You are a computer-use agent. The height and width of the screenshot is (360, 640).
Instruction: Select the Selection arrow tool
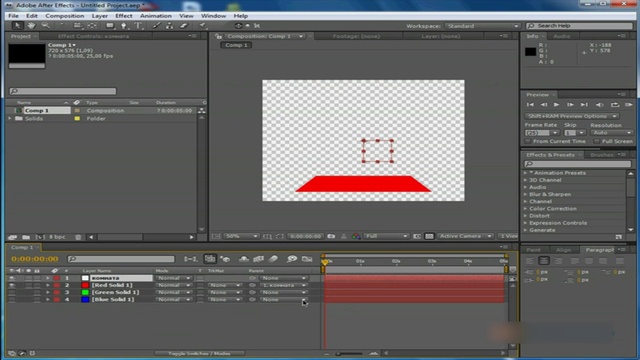click(x=17, y=26)
